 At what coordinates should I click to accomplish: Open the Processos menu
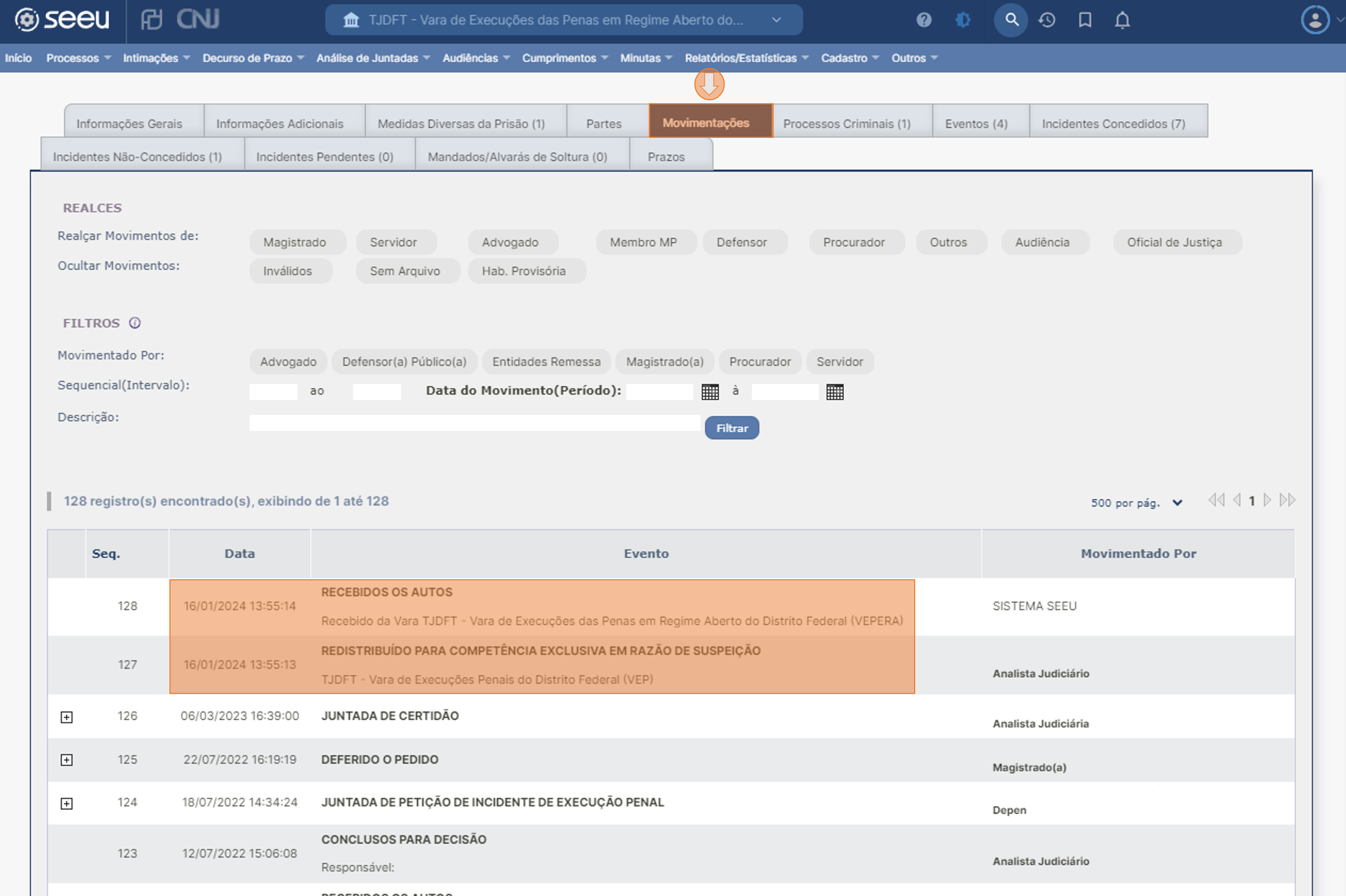coord(79,58)
